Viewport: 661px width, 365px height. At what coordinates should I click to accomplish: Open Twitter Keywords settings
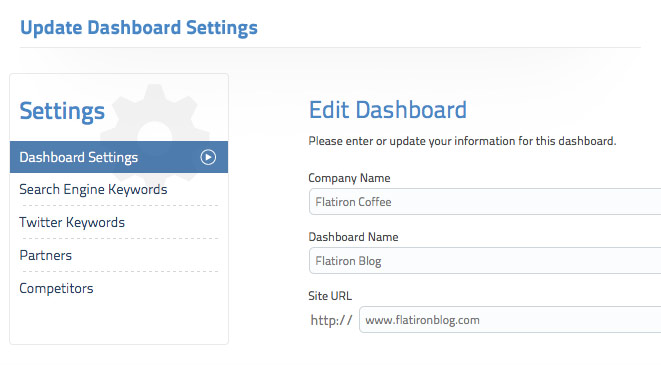point(72,223)
